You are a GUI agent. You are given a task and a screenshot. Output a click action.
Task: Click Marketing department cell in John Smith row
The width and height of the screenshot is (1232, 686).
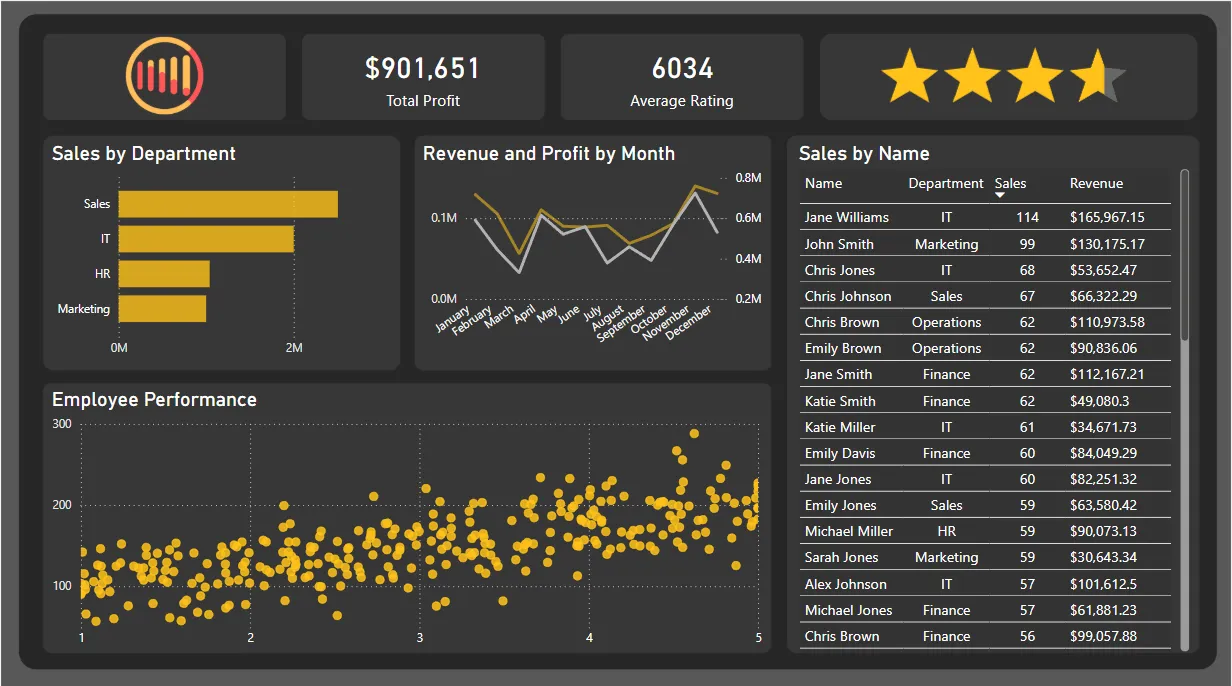(946, 244)
